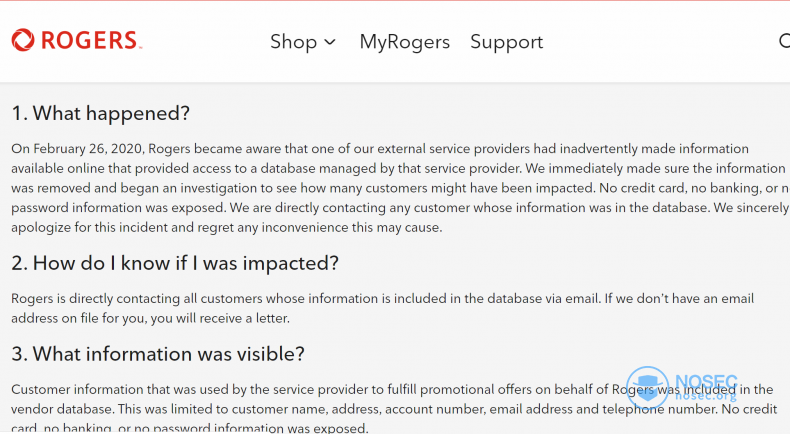Screen dimensions: 790x434
Task: Click the line ending "you will receive a letter"
Action: click(150, 319)
